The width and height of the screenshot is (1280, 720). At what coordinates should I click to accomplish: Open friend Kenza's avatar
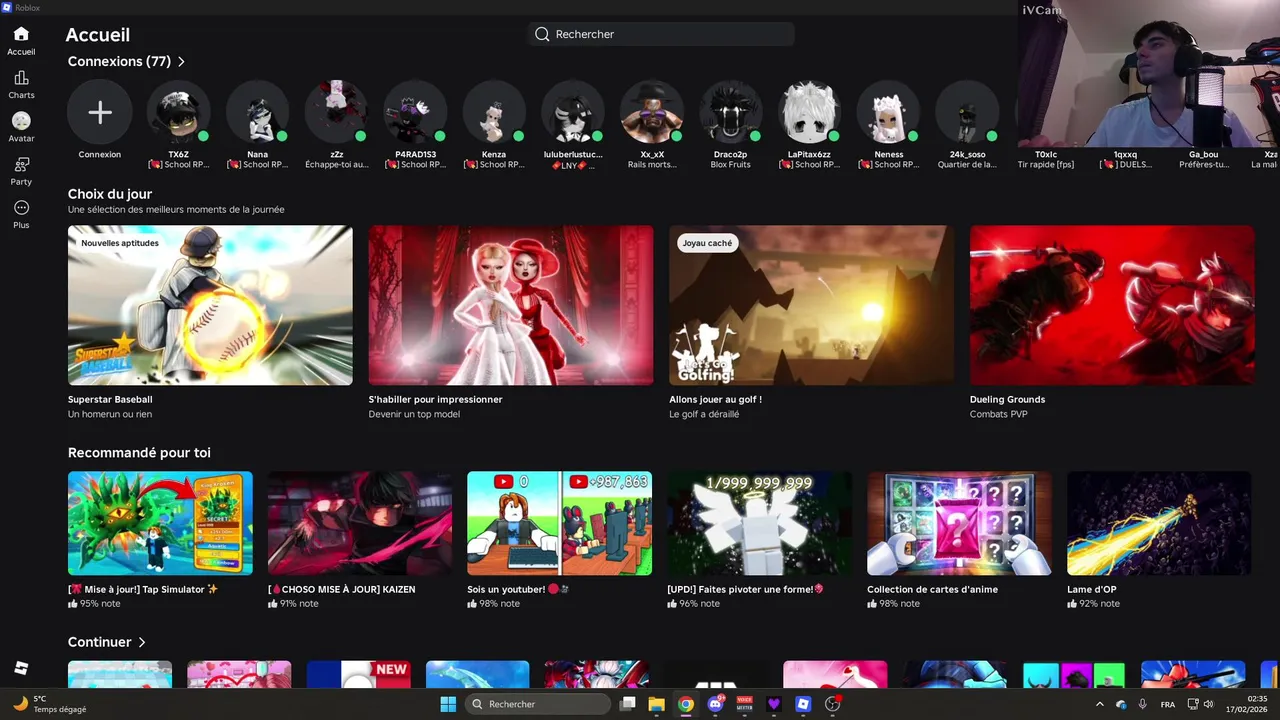click(494, 112)
